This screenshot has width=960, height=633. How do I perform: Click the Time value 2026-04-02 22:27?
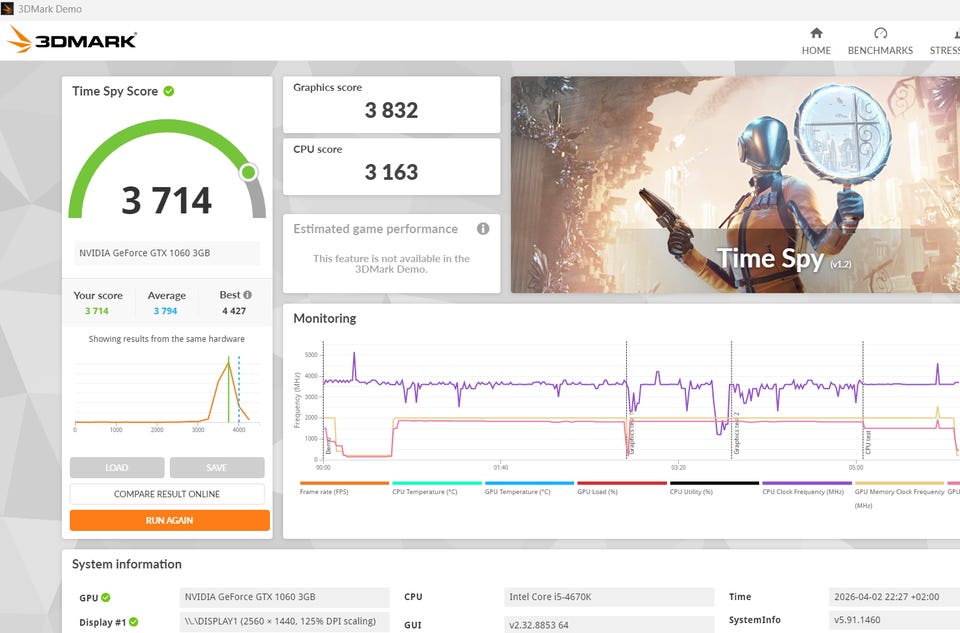(894, 597)
